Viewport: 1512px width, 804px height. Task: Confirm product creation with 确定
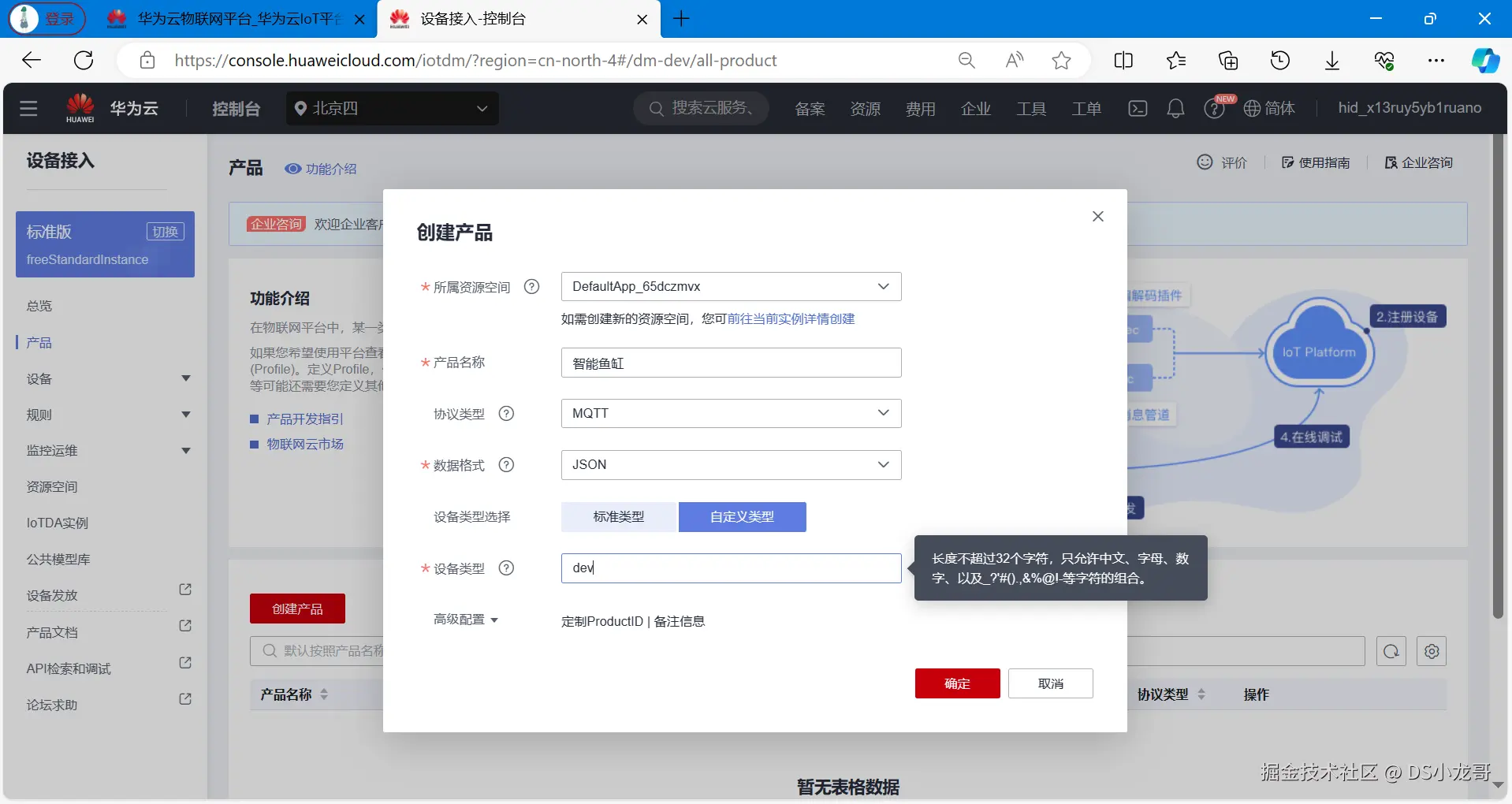coord(957,683)
